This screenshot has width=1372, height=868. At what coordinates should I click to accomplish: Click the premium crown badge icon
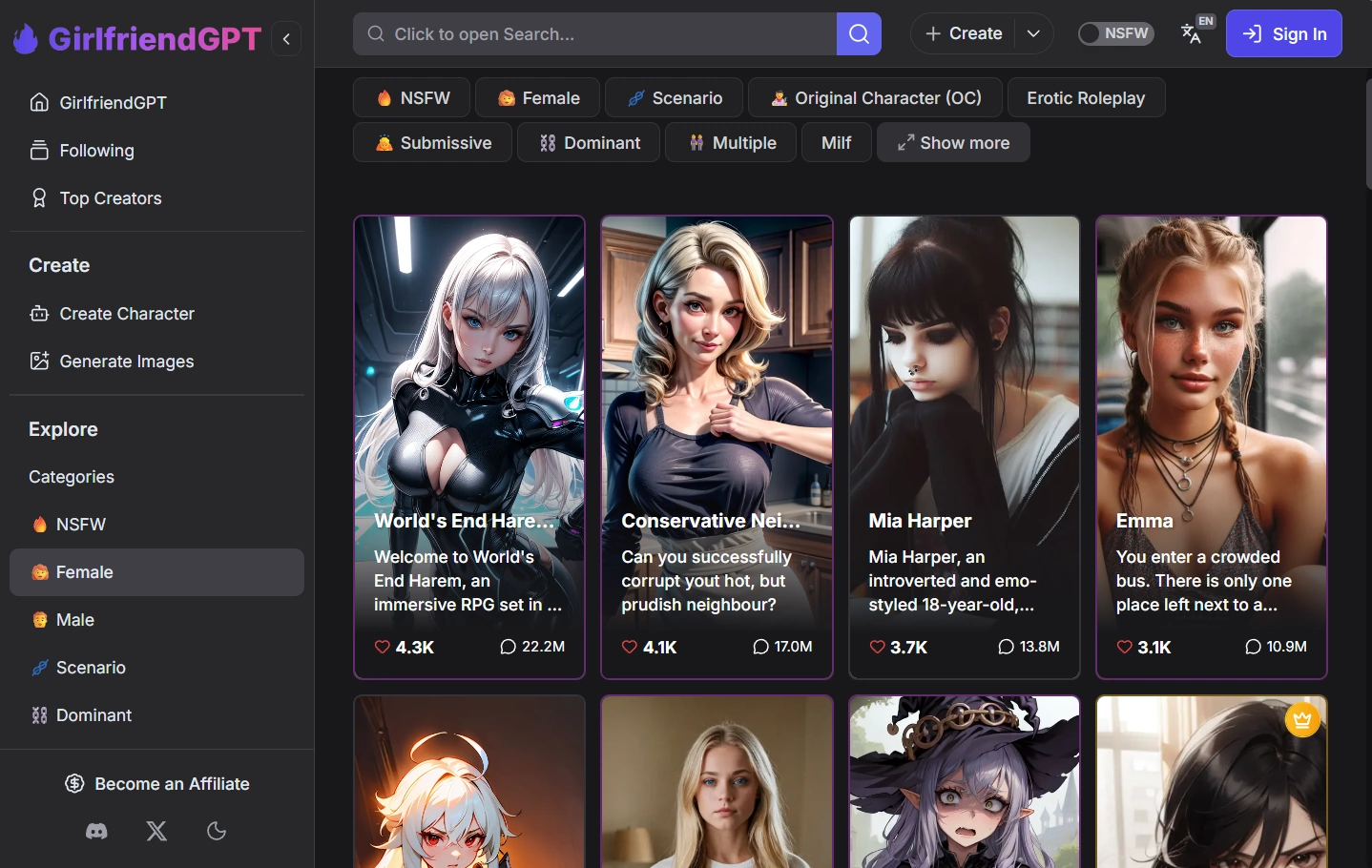point(1302,719)
